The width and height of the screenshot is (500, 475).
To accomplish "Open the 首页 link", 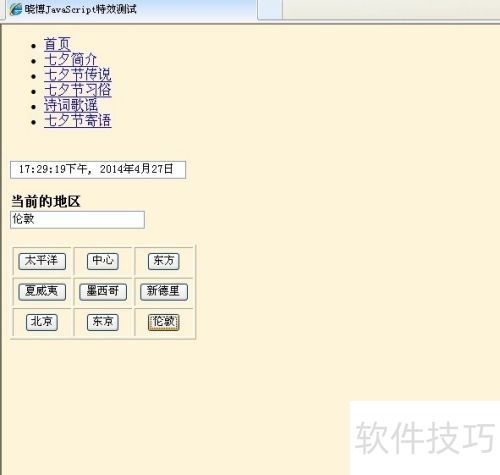I will pos(57,44).
